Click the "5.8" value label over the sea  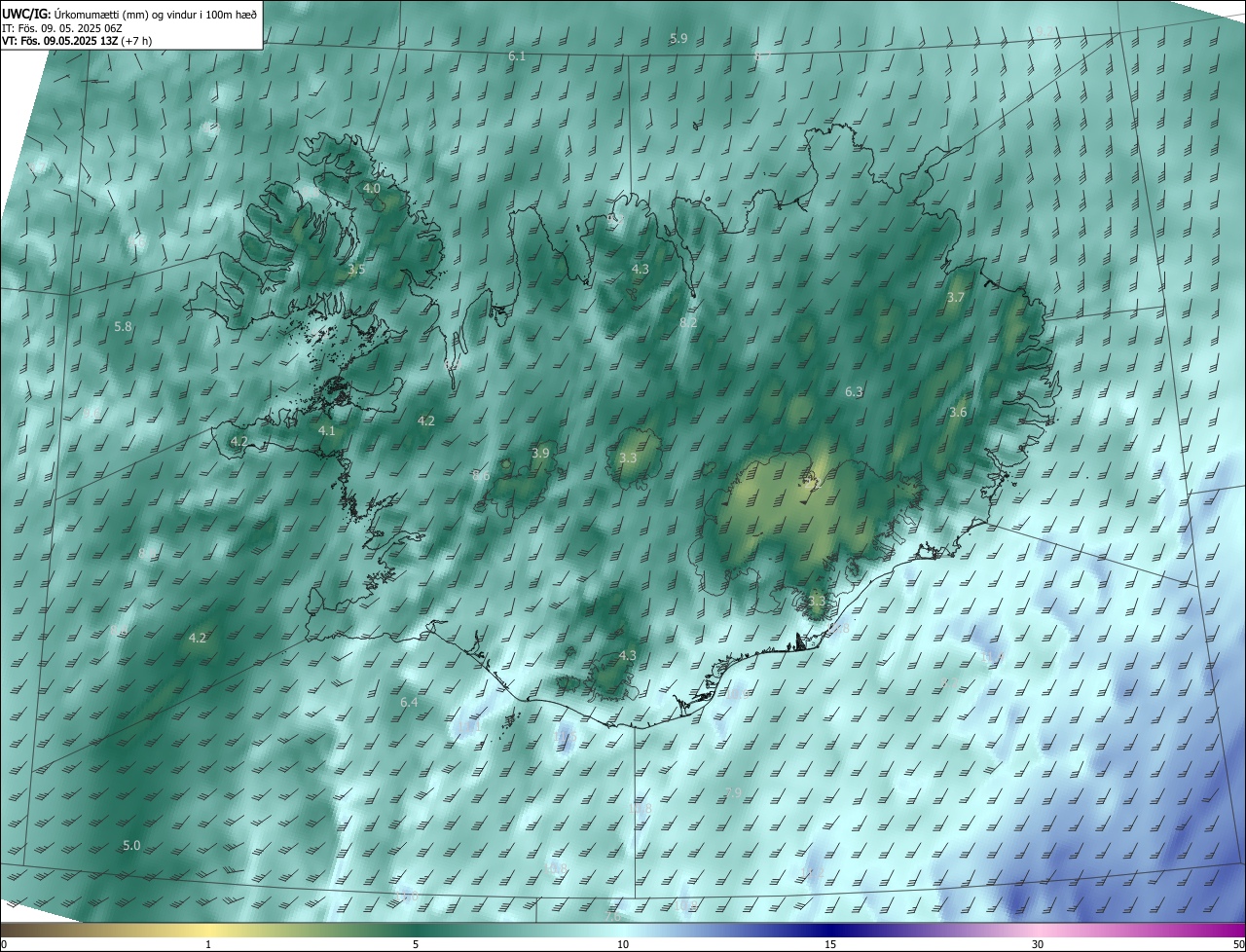click(x=123, y=327)
